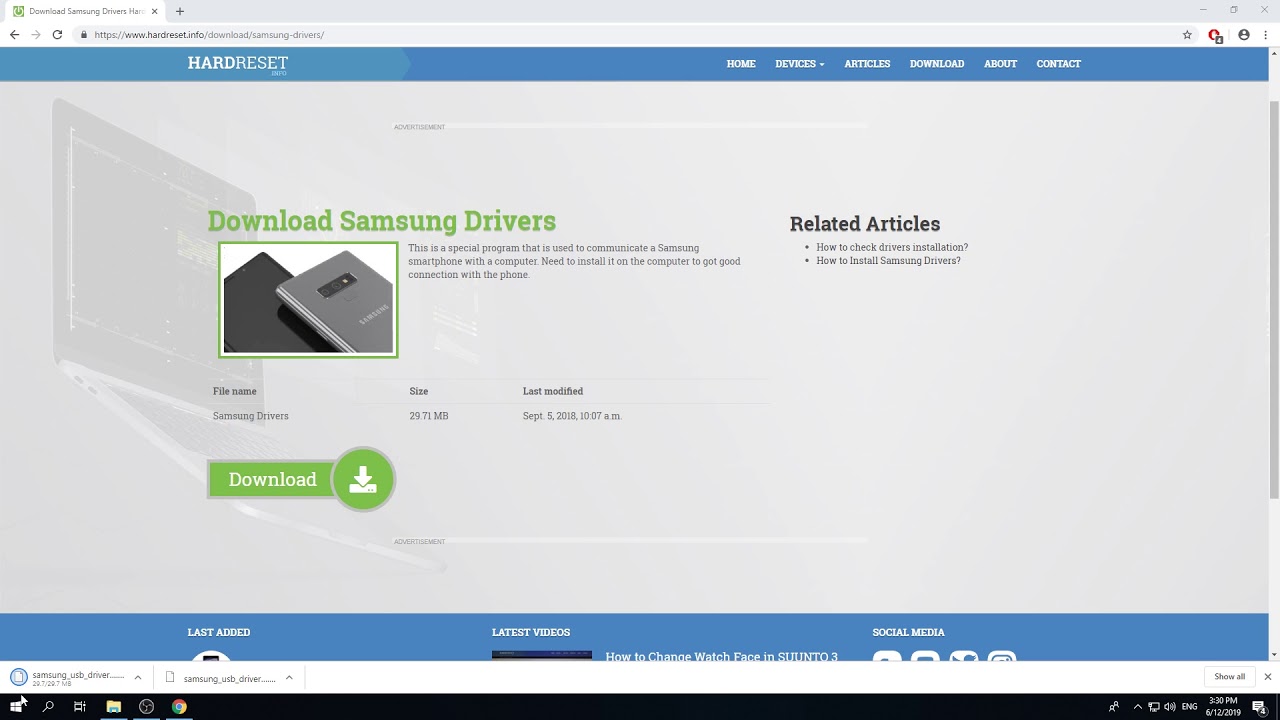This screenshot has width=1280, height=720.
Task: Select the Download Samsung Drivers tab
Action: tap(86, 11)
